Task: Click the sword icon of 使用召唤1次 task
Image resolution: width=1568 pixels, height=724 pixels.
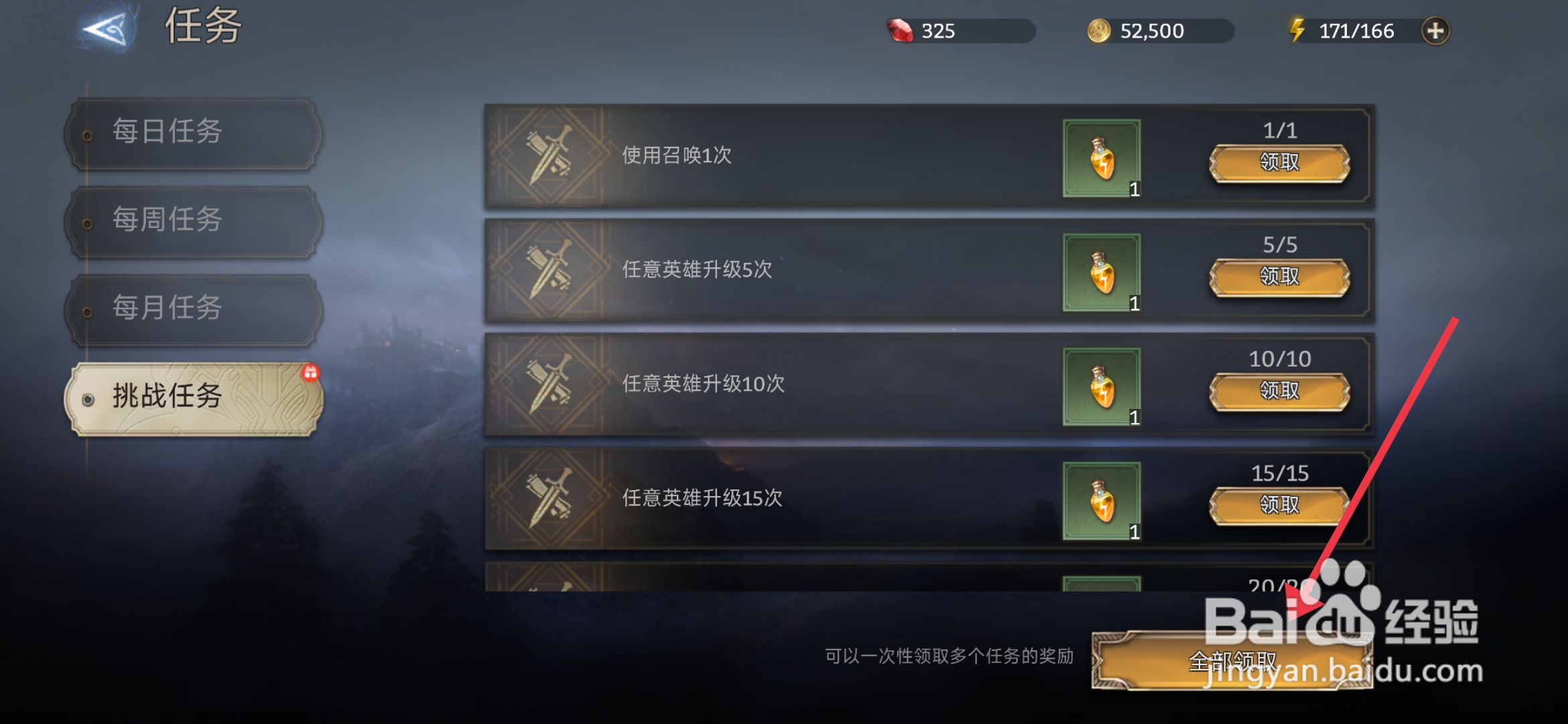Action: tap(549, 156)
